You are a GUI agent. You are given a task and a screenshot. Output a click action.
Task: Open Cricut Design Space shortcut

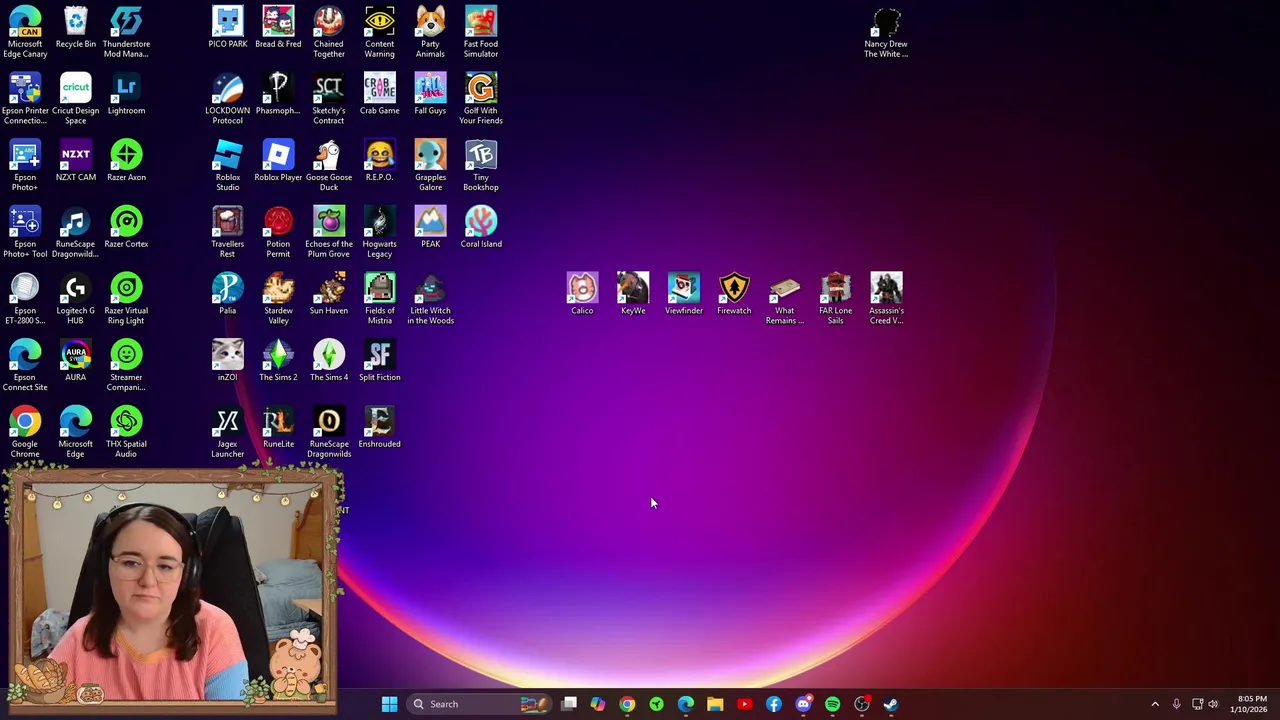click(x=76, y=99)
